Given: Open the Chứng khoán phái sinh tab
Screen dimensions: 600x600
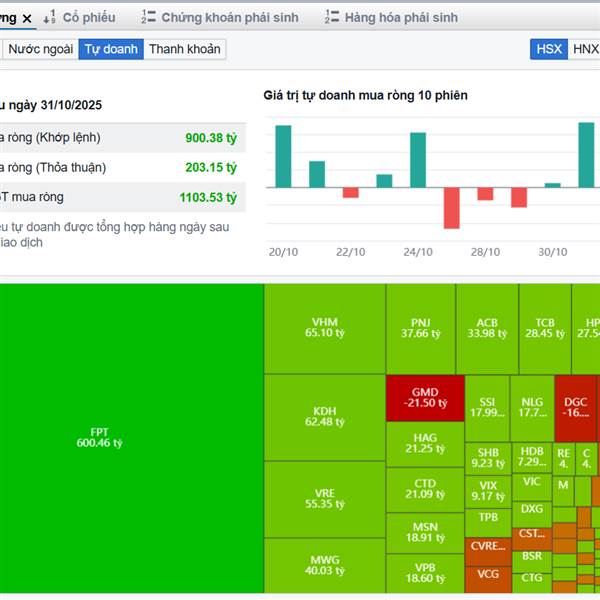Looking at the screenshot, I should (230, 17).
